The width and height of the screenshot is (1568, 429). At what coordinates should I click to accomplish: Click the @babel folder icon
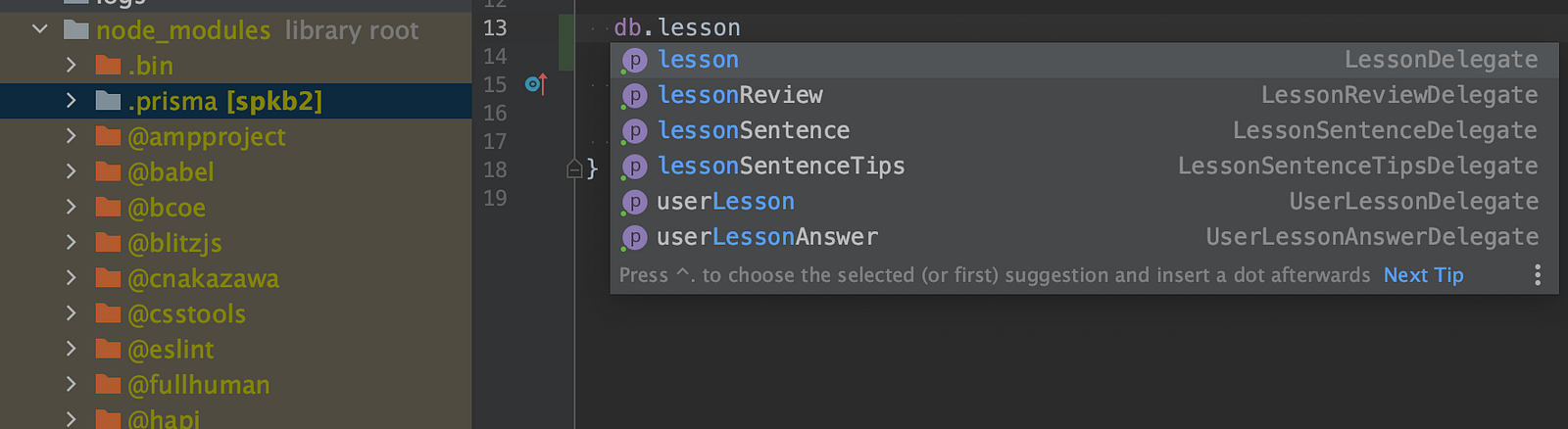[108, 172]
